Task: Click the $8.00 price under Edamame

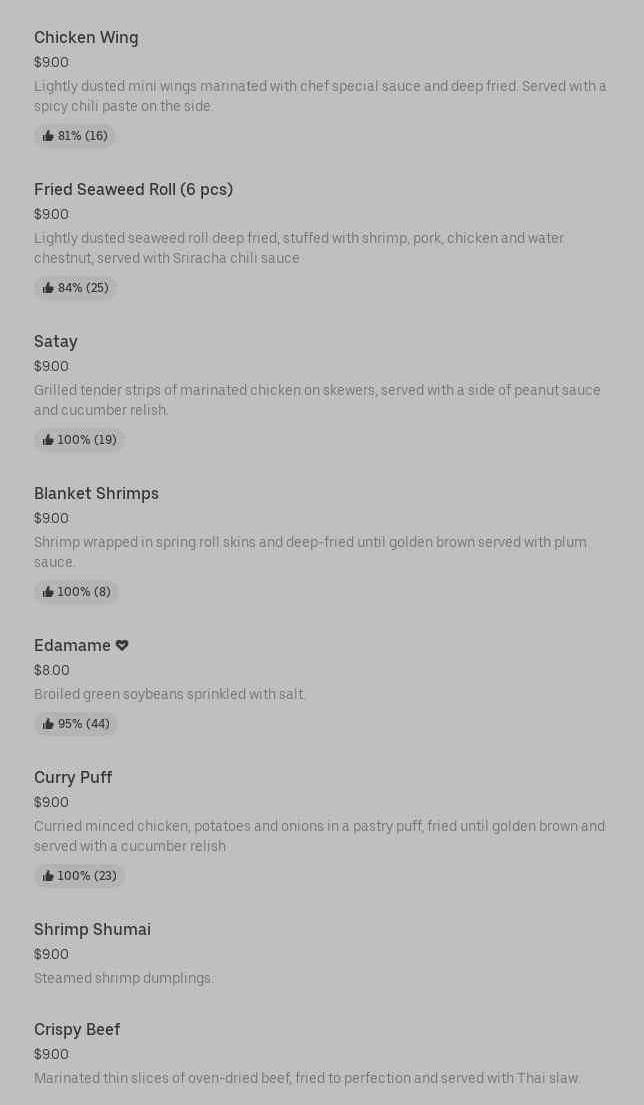Action: pos(52,670)
